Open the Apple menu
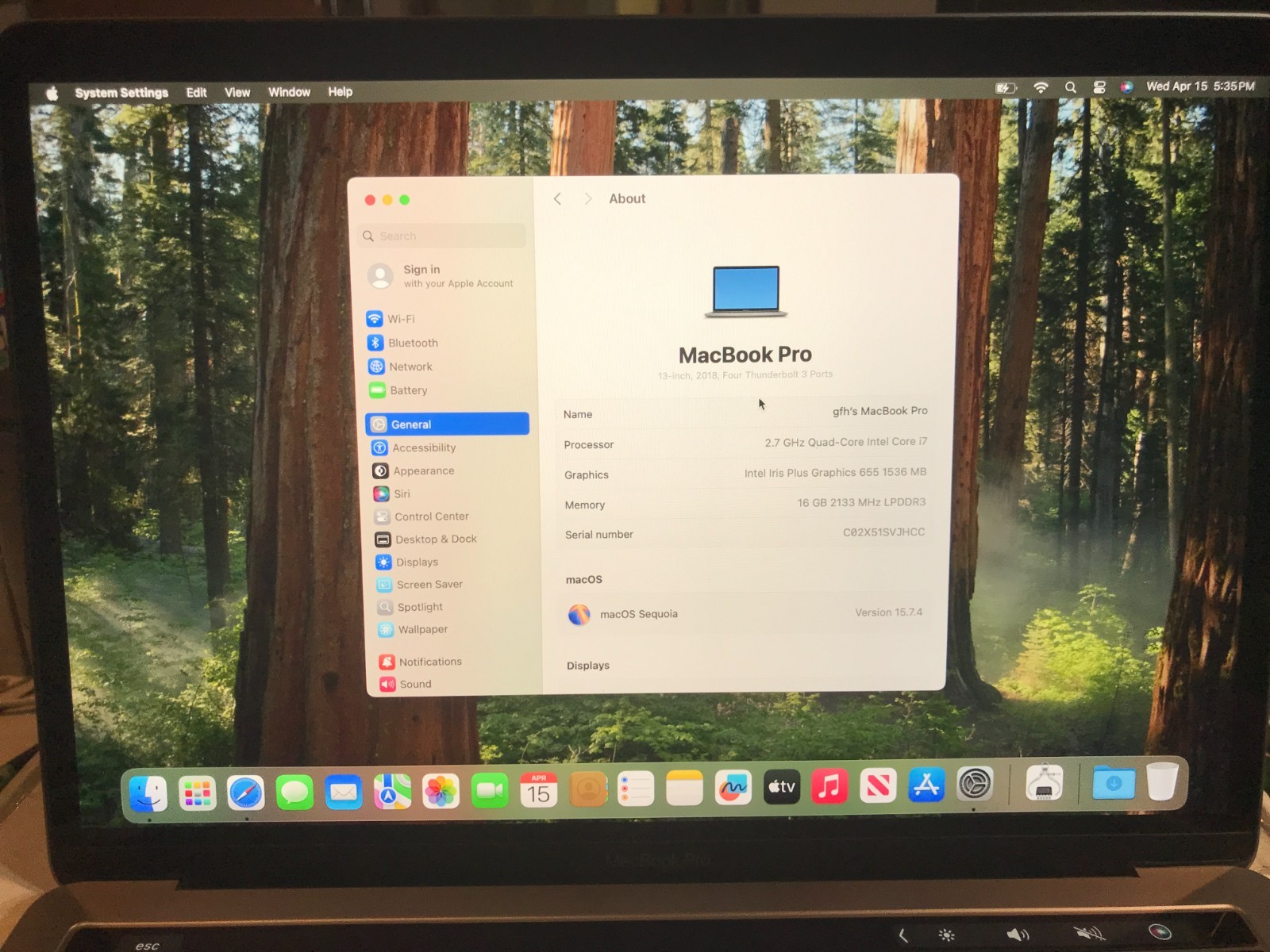Viewport: 1270px width, 952px height. (52, 94)
